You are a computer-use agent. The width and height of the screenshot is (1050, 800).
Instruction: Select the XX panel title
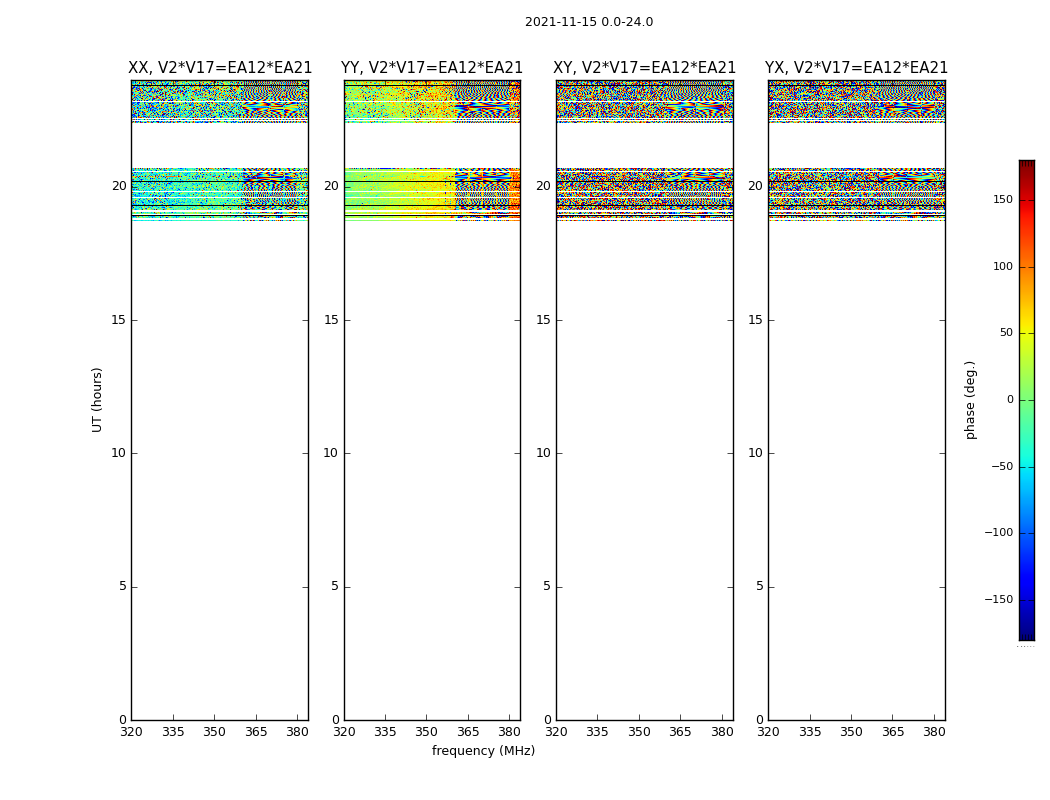pyautogui.click(x=220, y=68)
